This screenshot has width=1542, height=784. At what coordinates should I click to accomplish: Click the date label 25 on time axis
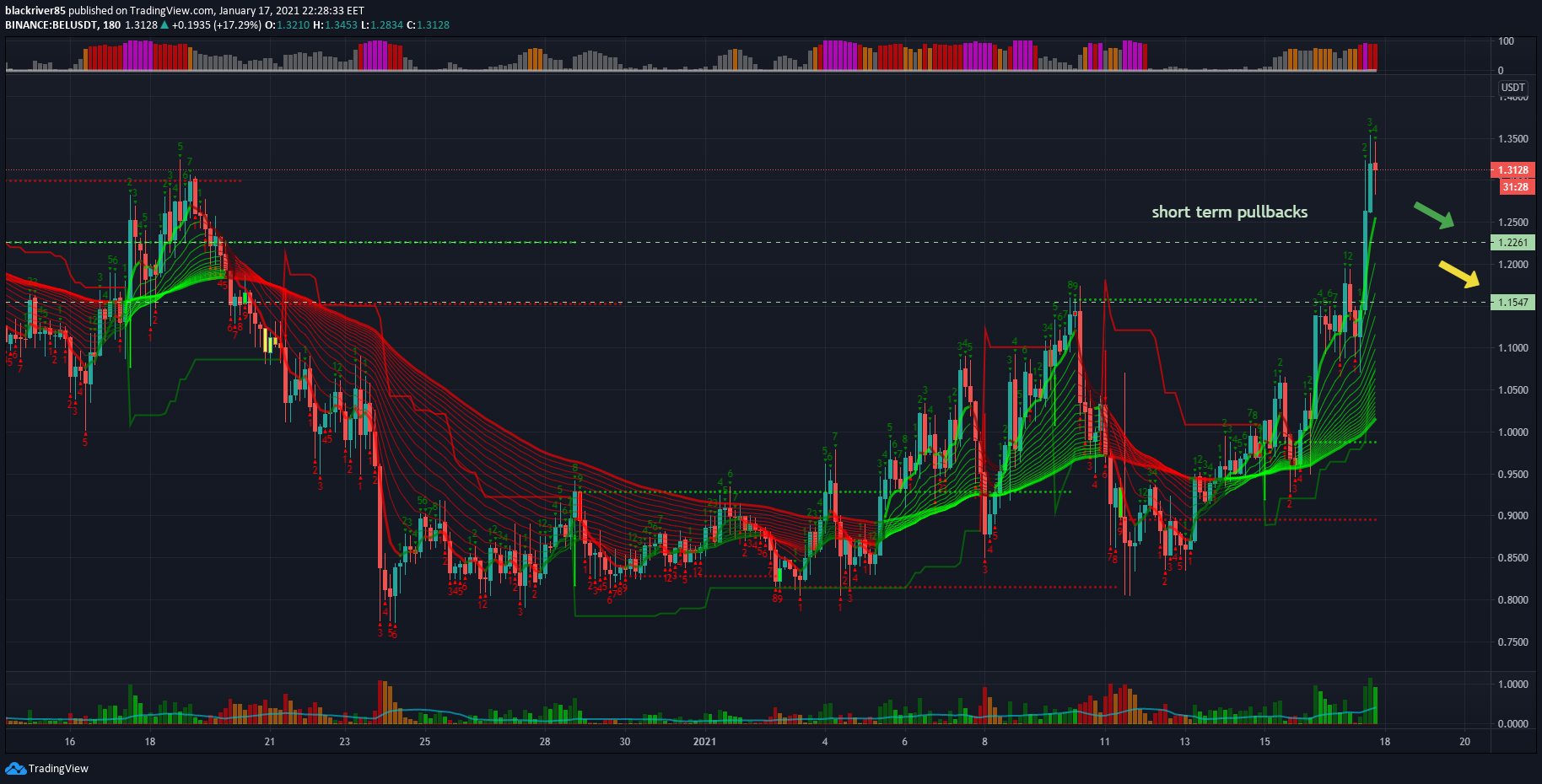(425, 742)
